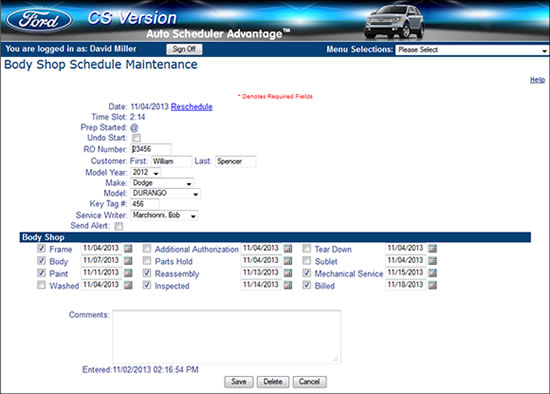Click the Save button
Screen dimensions: 550x394
239,382
